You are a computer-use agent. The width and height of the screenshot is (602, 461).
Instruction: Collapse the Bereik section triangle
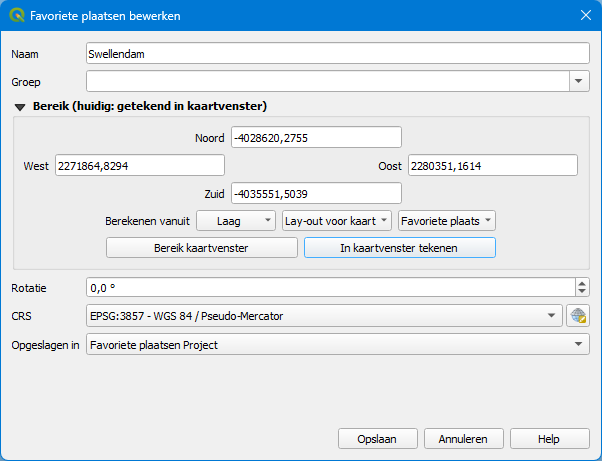click(x=19, y=106)
